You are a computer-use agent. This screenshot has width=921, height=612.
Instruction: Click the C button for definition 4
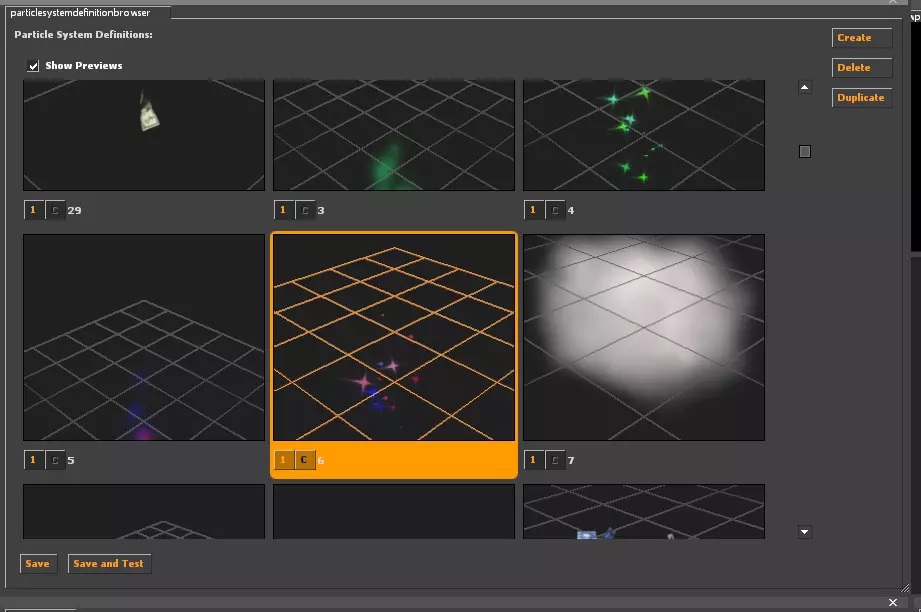[x=555, y=210]
